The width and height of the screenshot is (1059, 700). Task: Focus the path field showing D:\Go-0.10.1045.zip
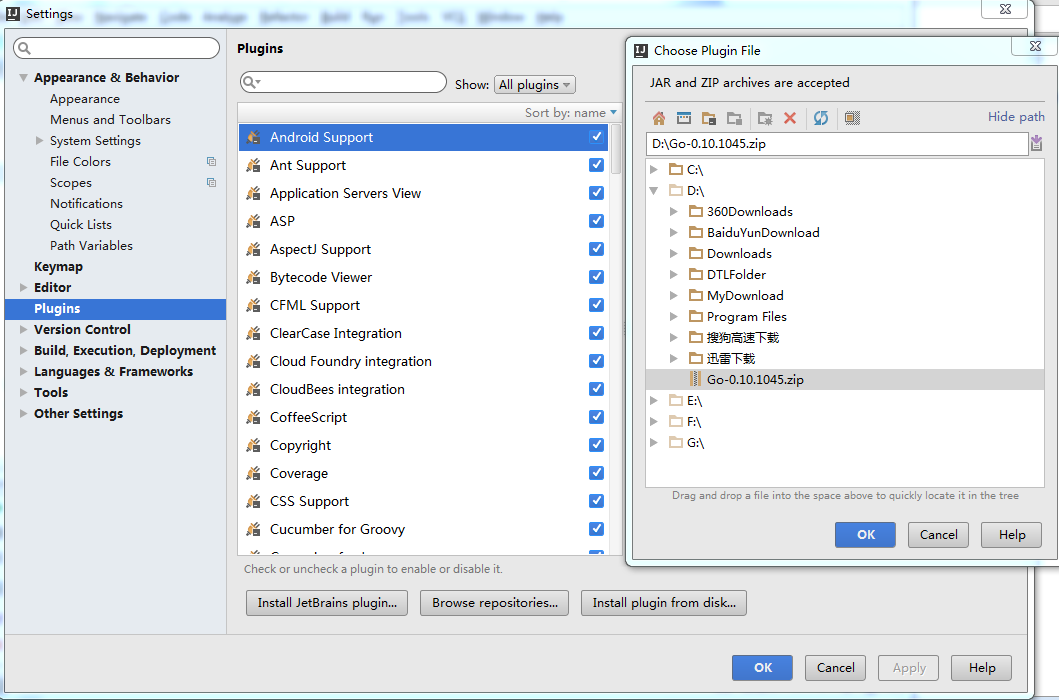(x=837, y=144)
